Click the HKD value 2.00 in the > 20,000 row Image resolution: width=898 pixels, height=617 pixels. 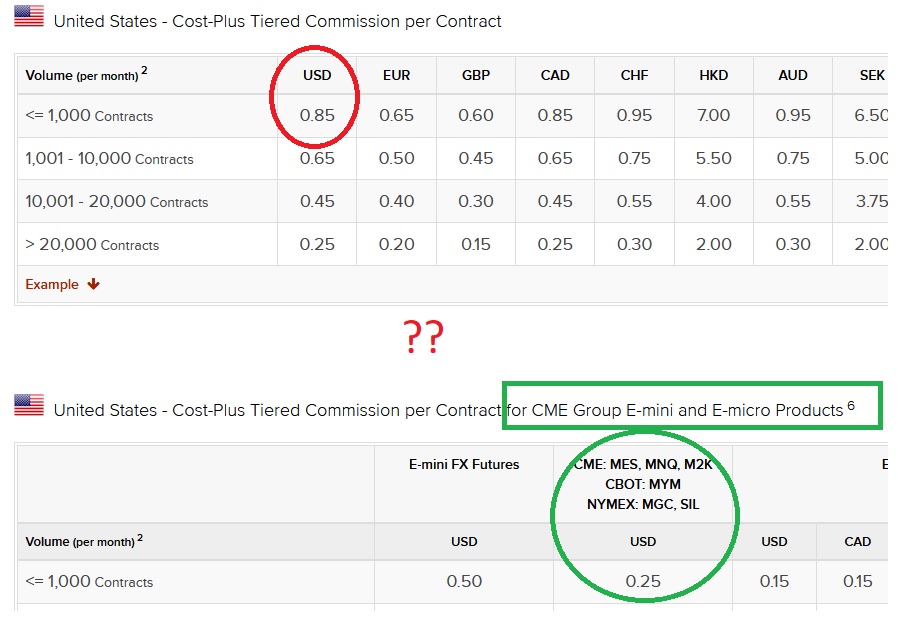[714, 244]
